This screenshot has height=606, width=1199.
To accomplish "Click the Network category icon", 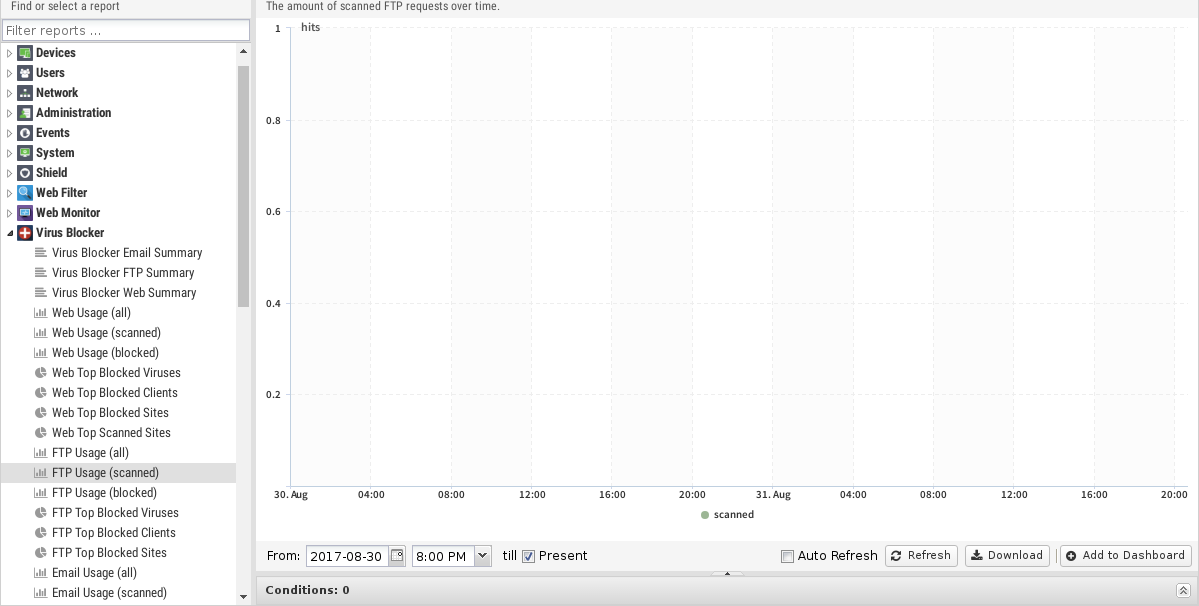I will [x=24, y=92].
